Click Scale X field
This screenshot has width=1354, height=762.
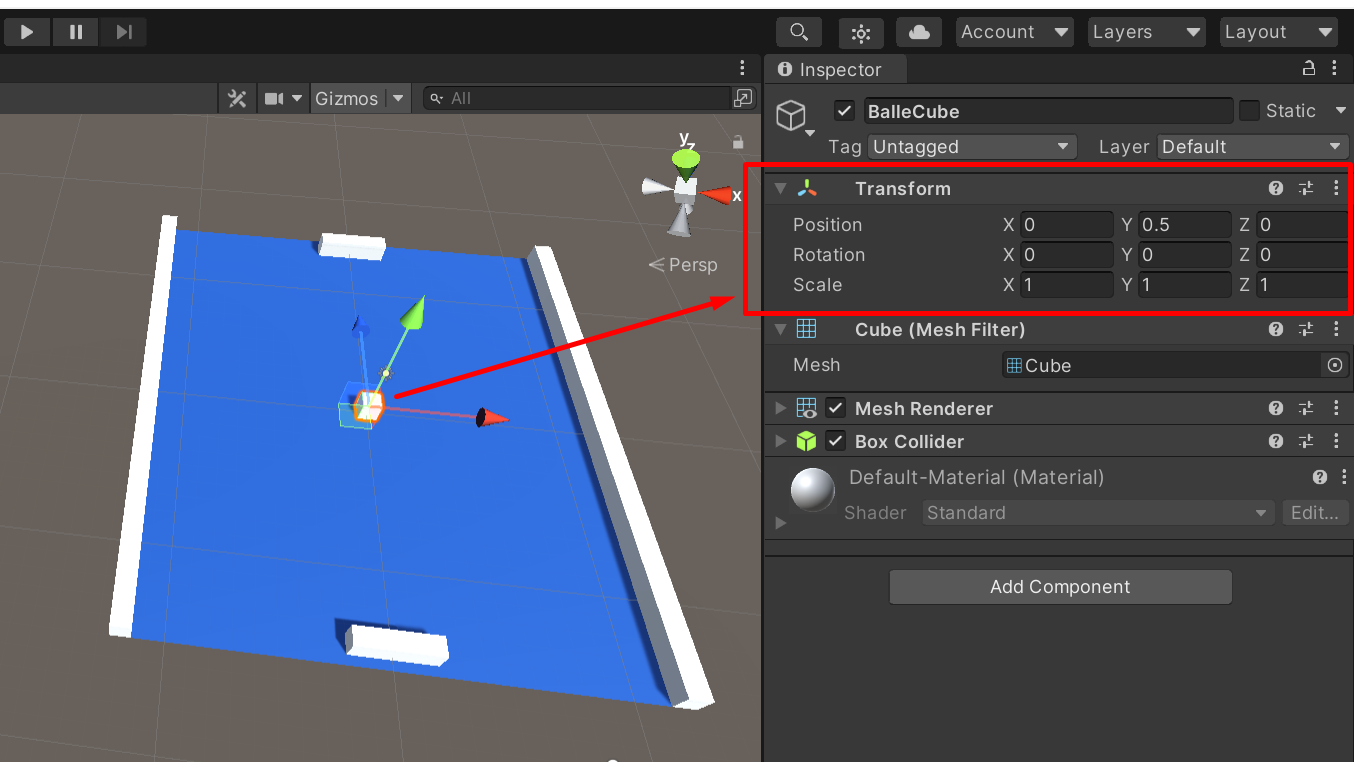click(x=1066, y=285)
